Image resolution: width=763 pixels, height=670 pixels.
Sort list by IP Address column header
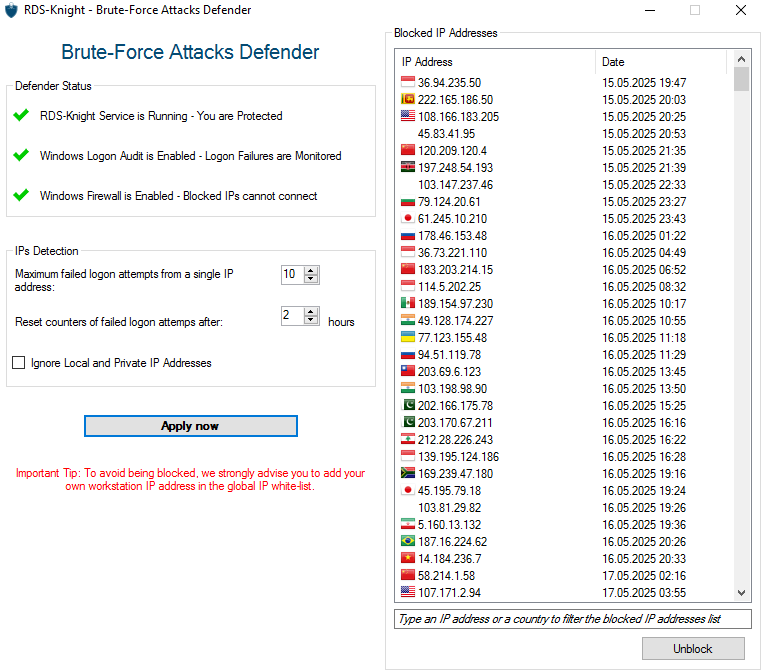[495, 62]
